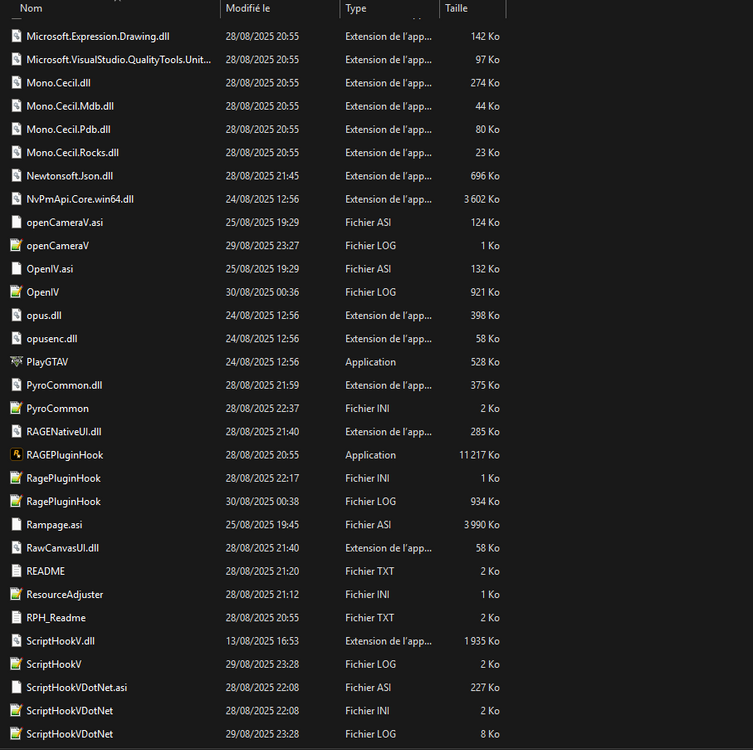Select the RagePluginHook LOG file name
The image size is (753, 750).
click(x=63, y=501)
